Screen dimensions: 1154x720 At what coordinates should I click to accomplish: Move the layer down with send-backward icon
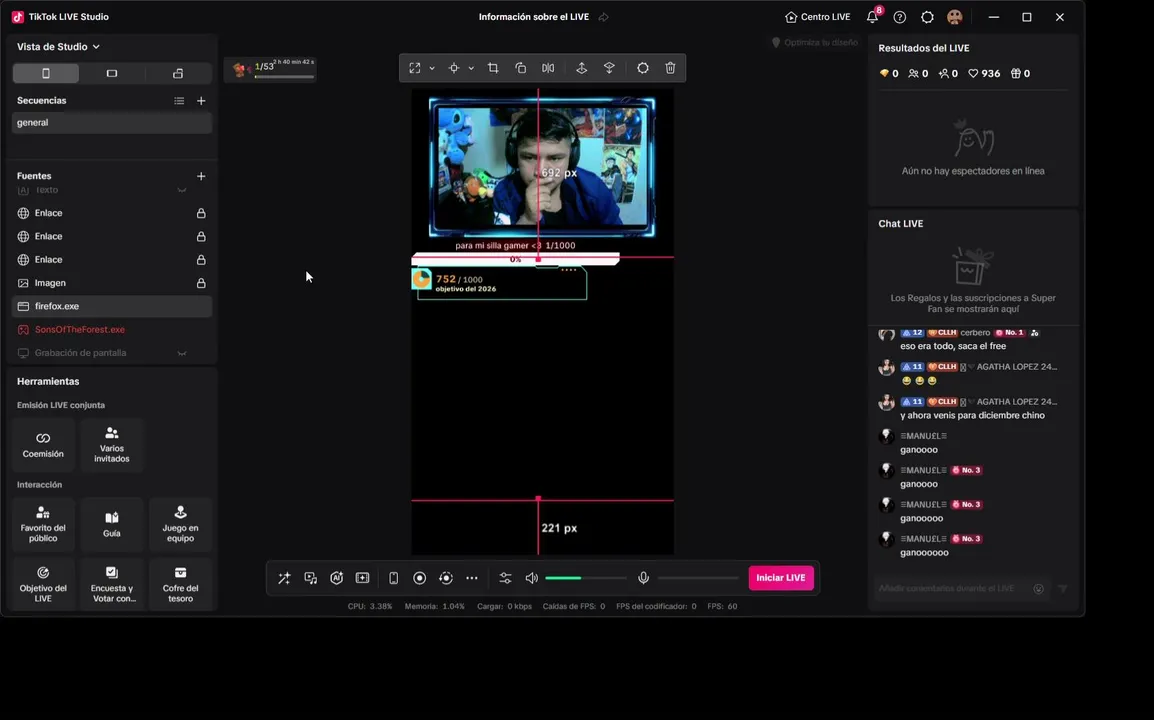click(609, 68)
